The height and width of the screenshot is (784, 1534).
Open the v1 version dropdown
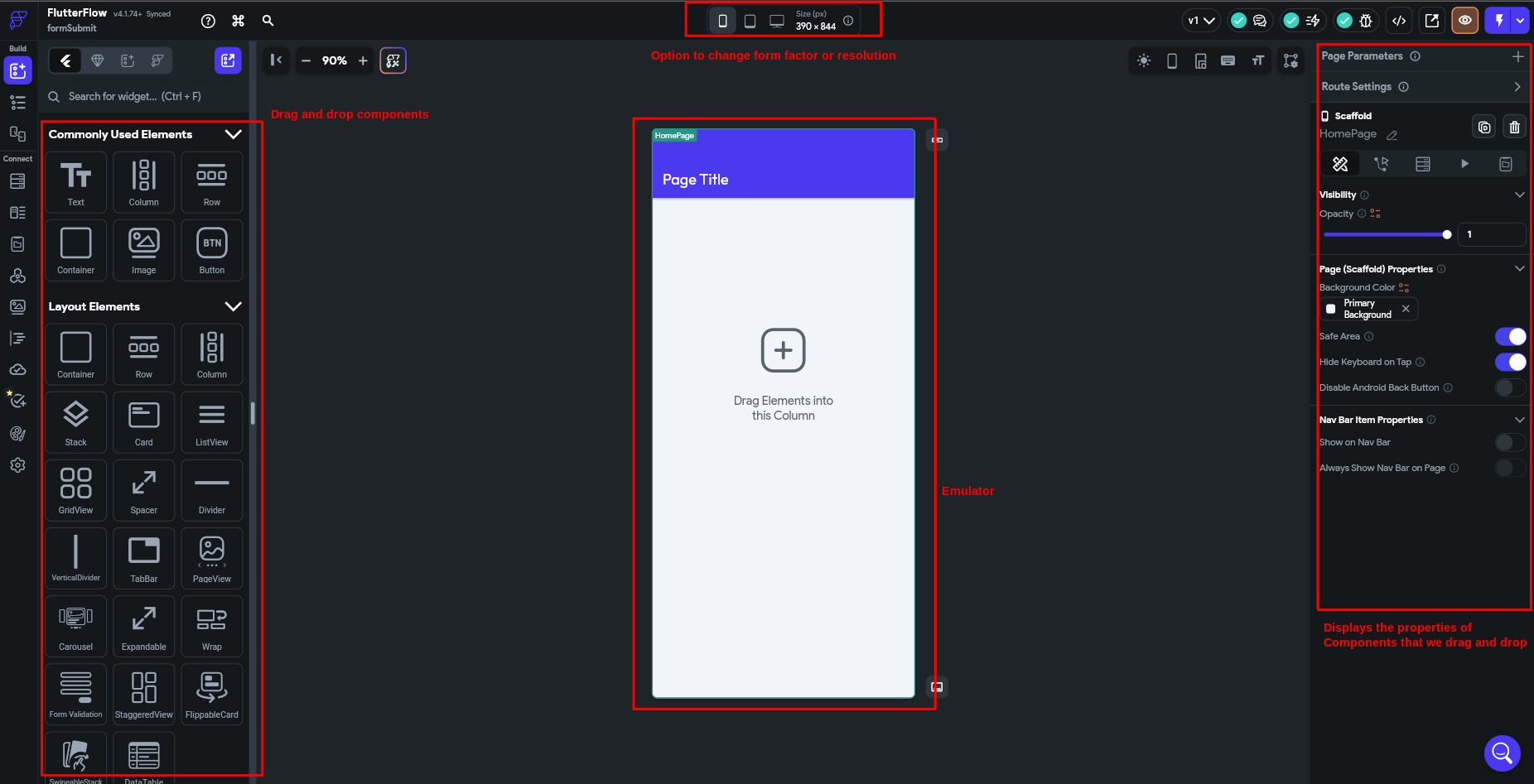1200,21
